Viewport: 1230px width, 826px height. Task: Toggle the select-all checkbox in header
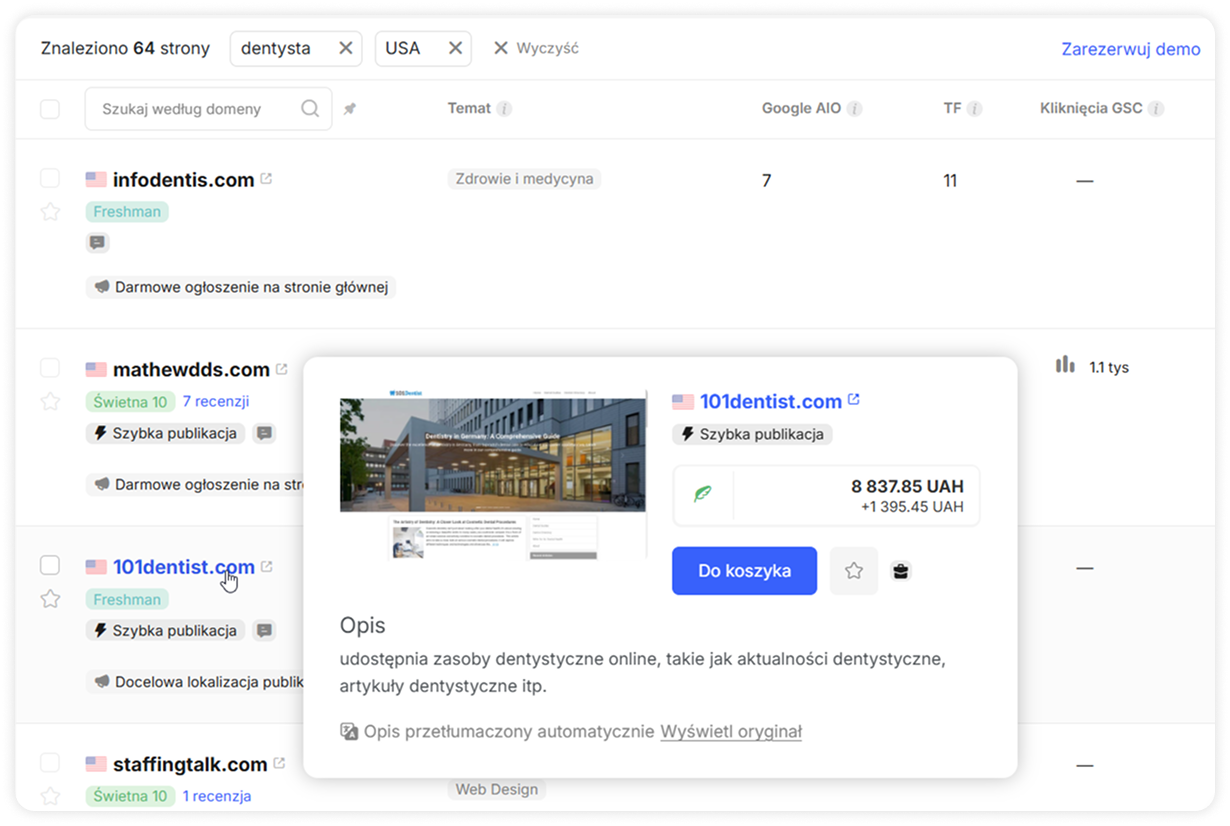tap(50, 109)
